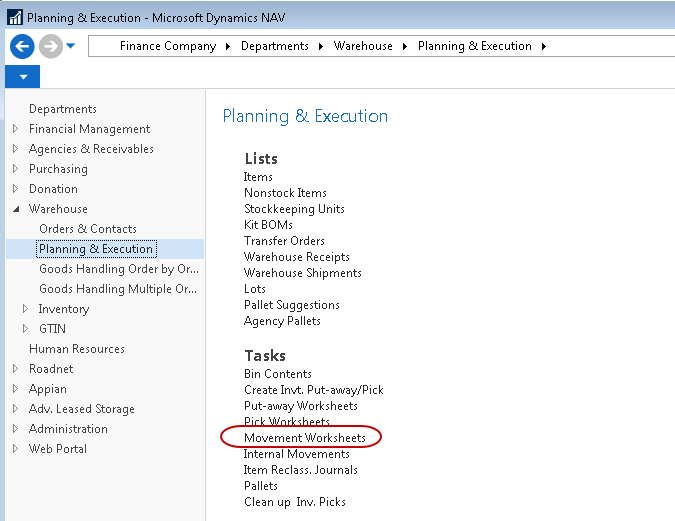Expand the GTIN node arrow
The image size is (675, 521).
pyautogui.click(x=25, y=329)
